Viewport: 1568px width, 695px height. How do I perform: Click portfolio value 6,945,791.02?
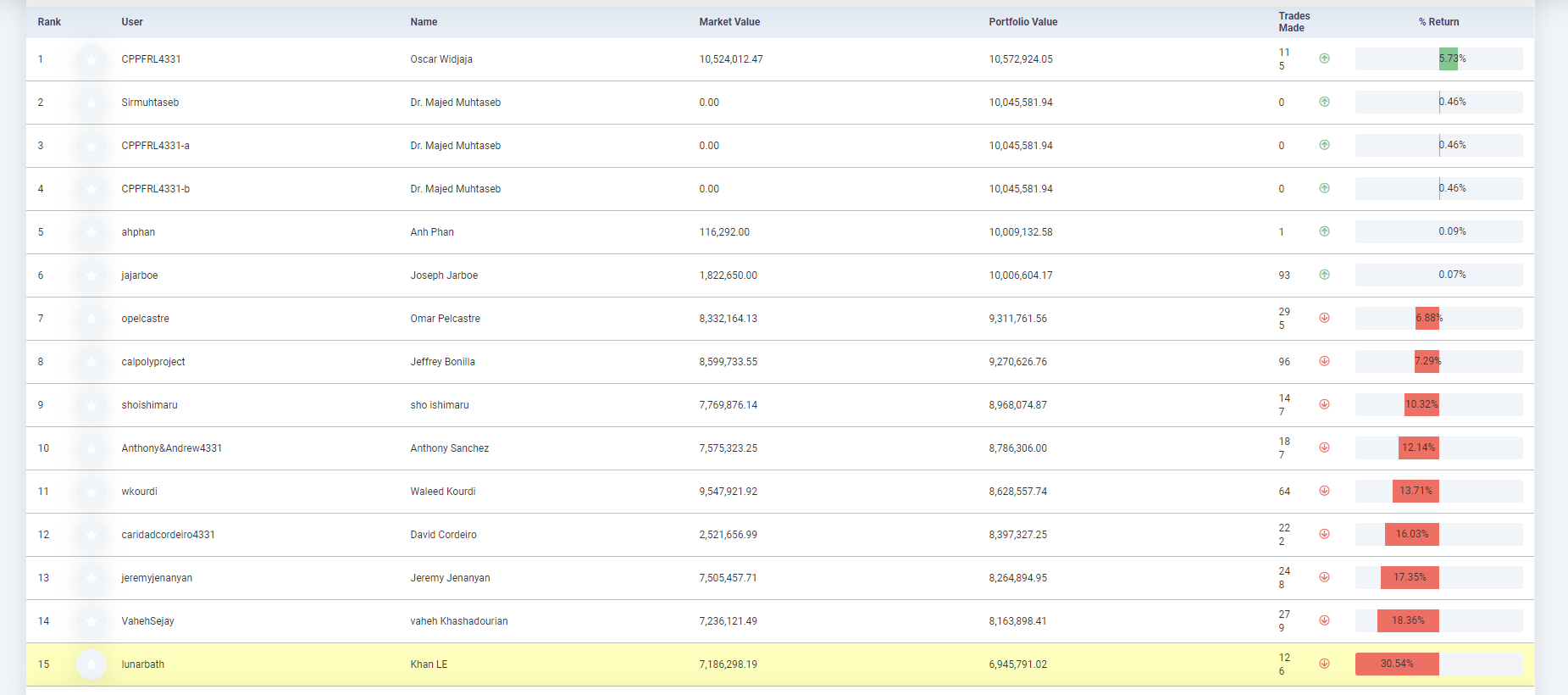tap(1017, 664)
